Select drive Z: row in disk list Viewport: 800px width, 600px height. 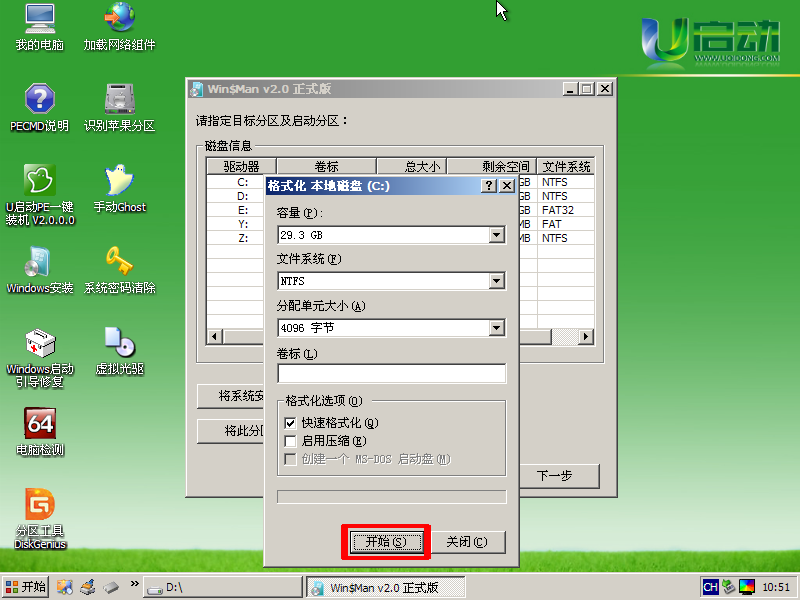click(x=401, y=238)
